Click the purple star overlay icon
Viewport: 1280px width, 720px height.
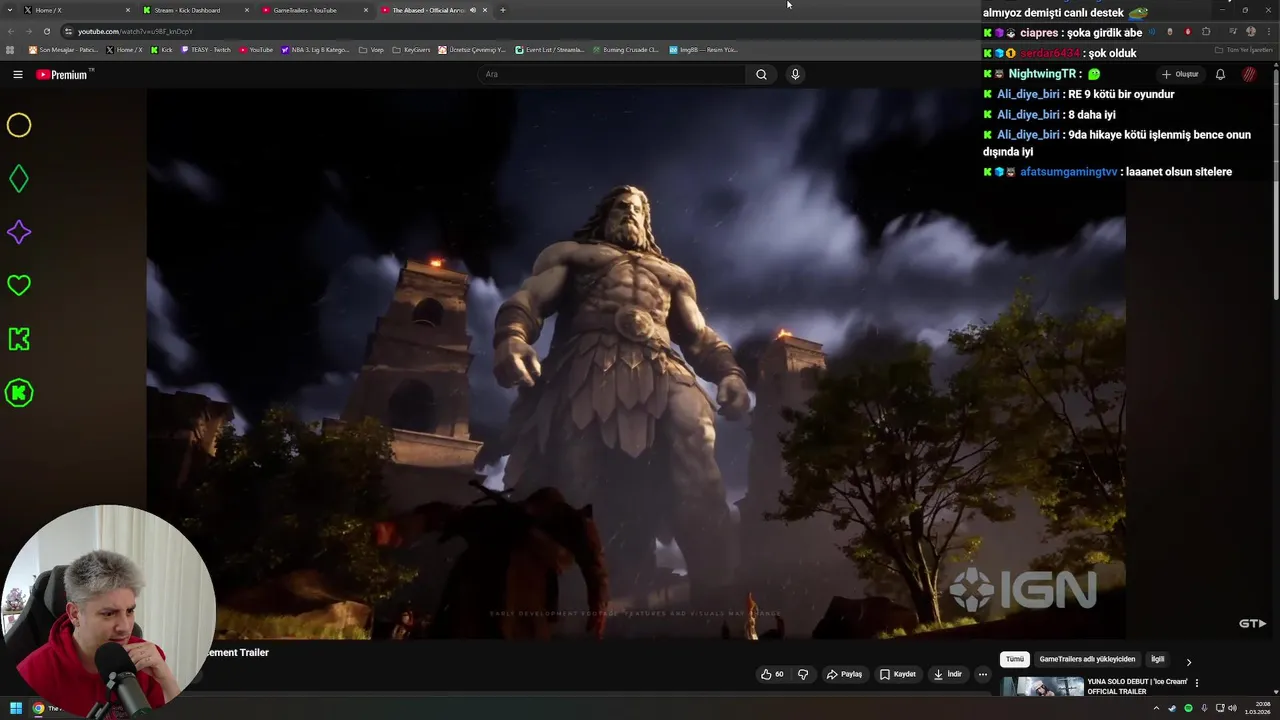tap(19, 232)
